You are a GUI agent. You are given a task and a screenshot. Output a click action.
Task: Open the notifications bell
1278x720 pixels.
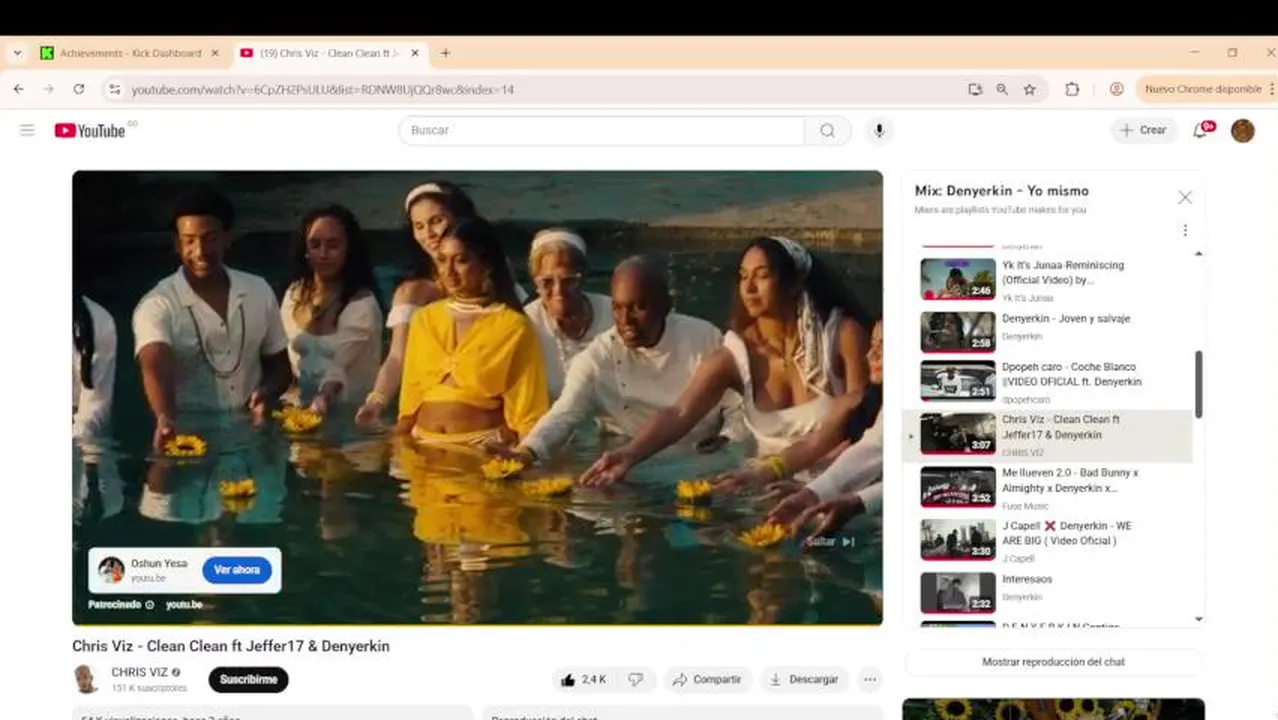click(x=1201, y=130)
